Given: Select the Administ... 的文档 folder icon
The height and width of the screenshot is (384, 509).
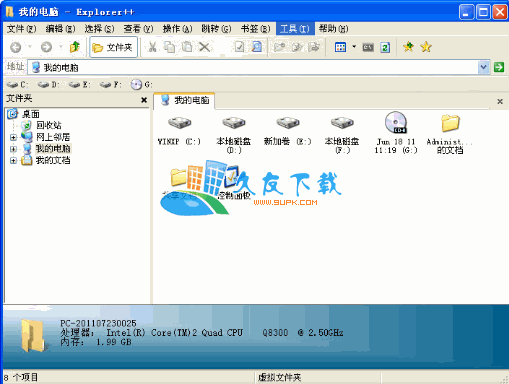Looking at the screenshot, I should (450, 123).
